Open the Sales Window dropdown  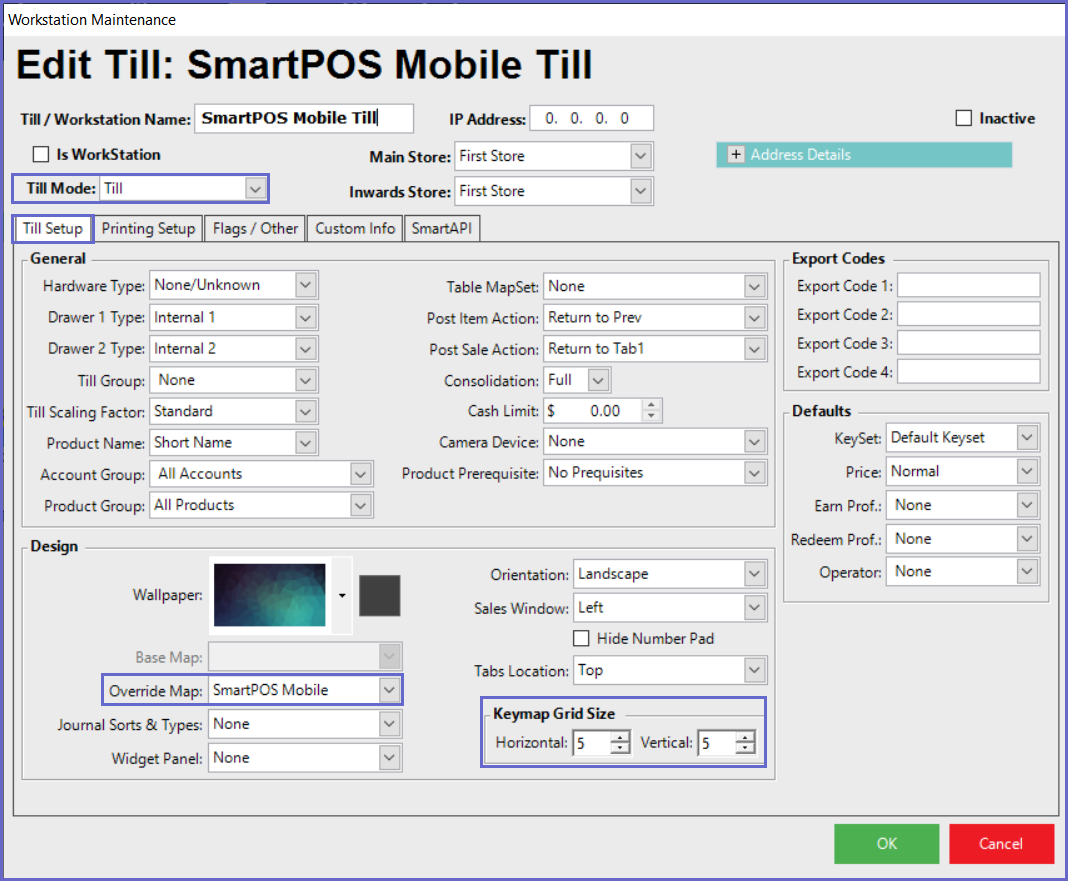click(754, 608)
